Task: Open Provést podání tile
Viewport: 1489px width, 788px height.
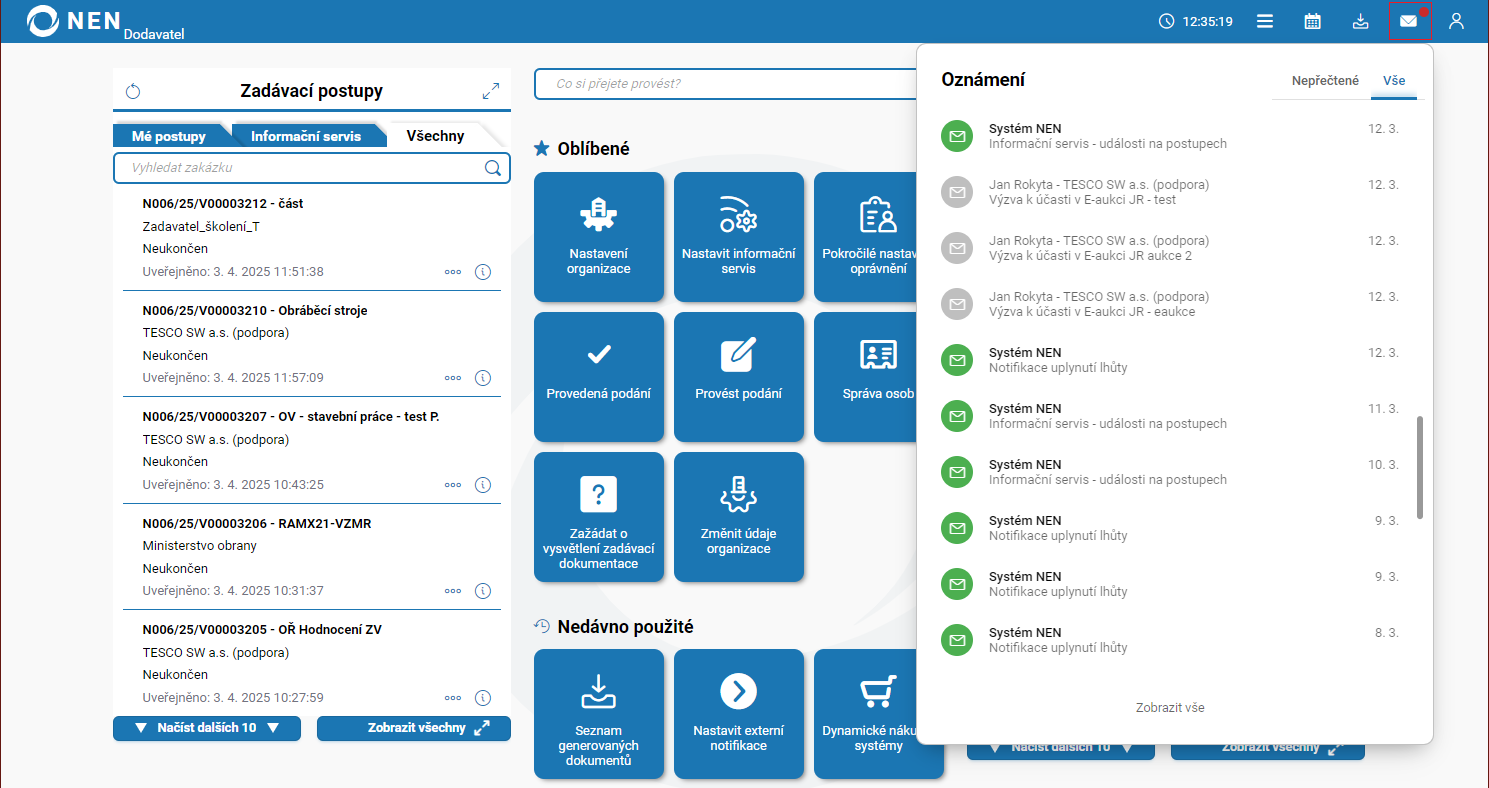Action: click(x=739, y=377)
